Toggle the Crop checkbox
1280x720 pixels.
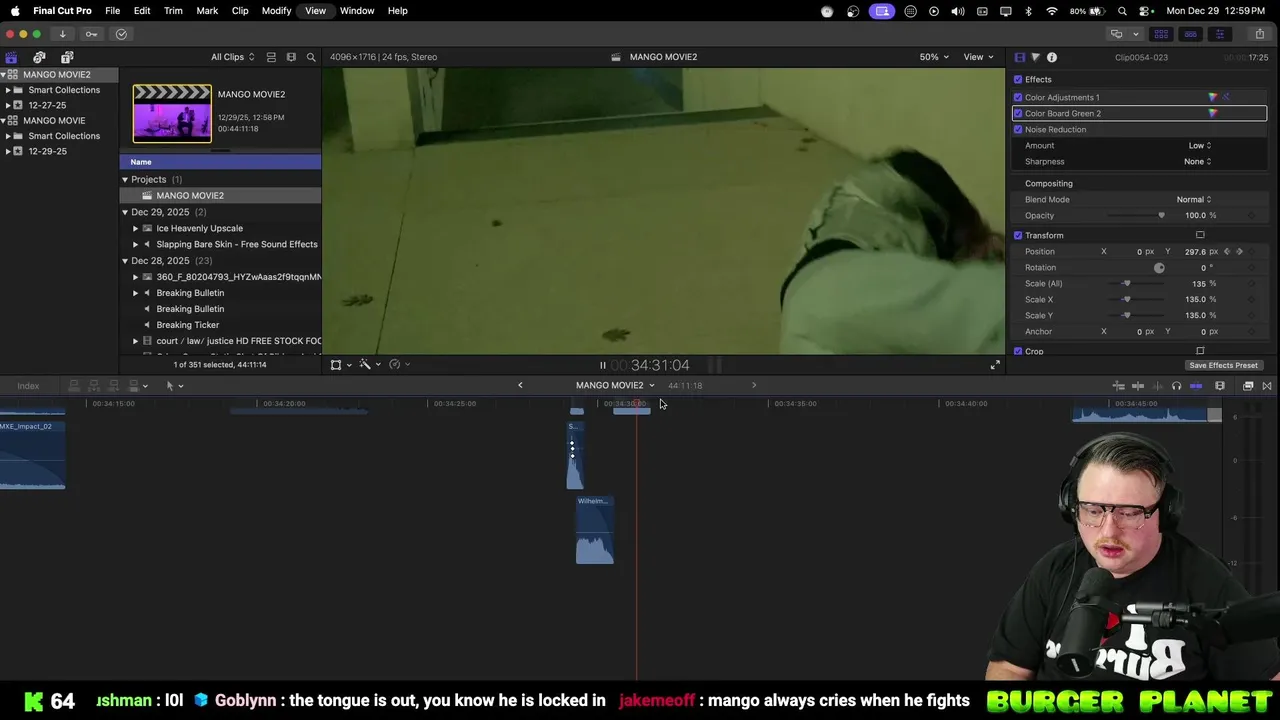[1018, 351]
